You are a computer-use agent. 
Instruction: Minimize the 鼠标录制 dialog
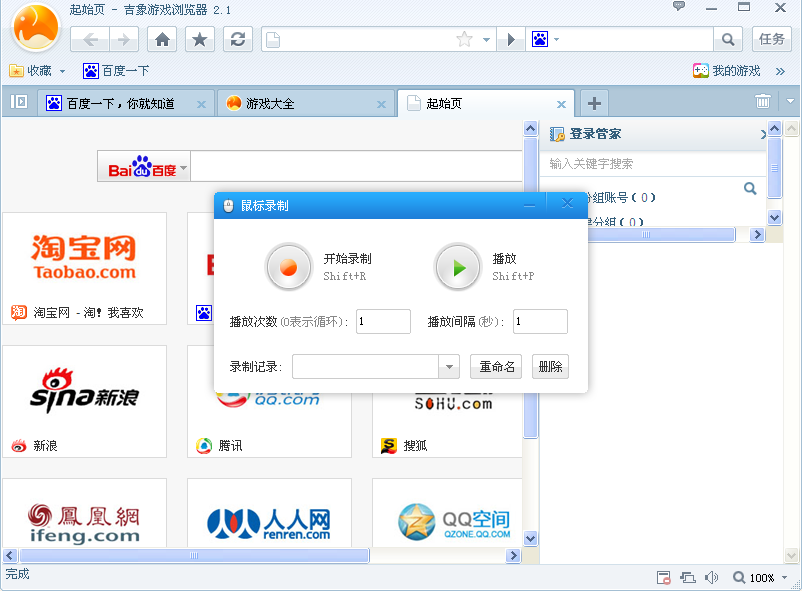tap(530, 205)
